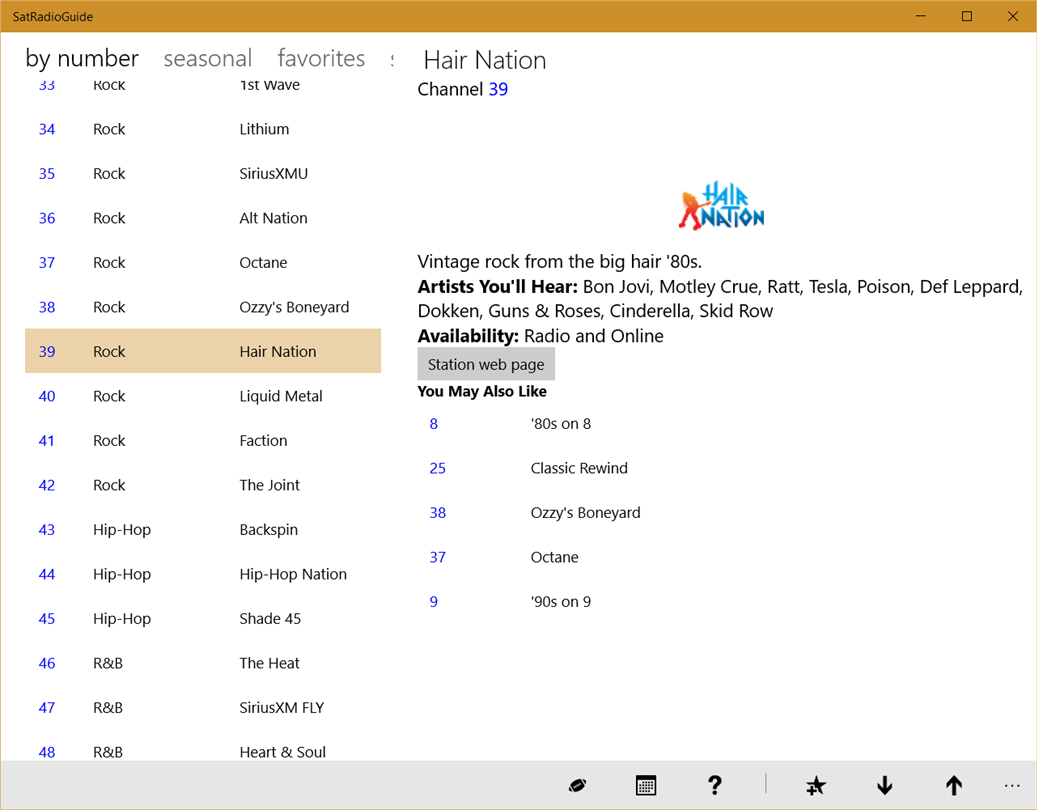Select channel 42 The Joint row
Screen dimensions: 1037x810
click(203, 485)
